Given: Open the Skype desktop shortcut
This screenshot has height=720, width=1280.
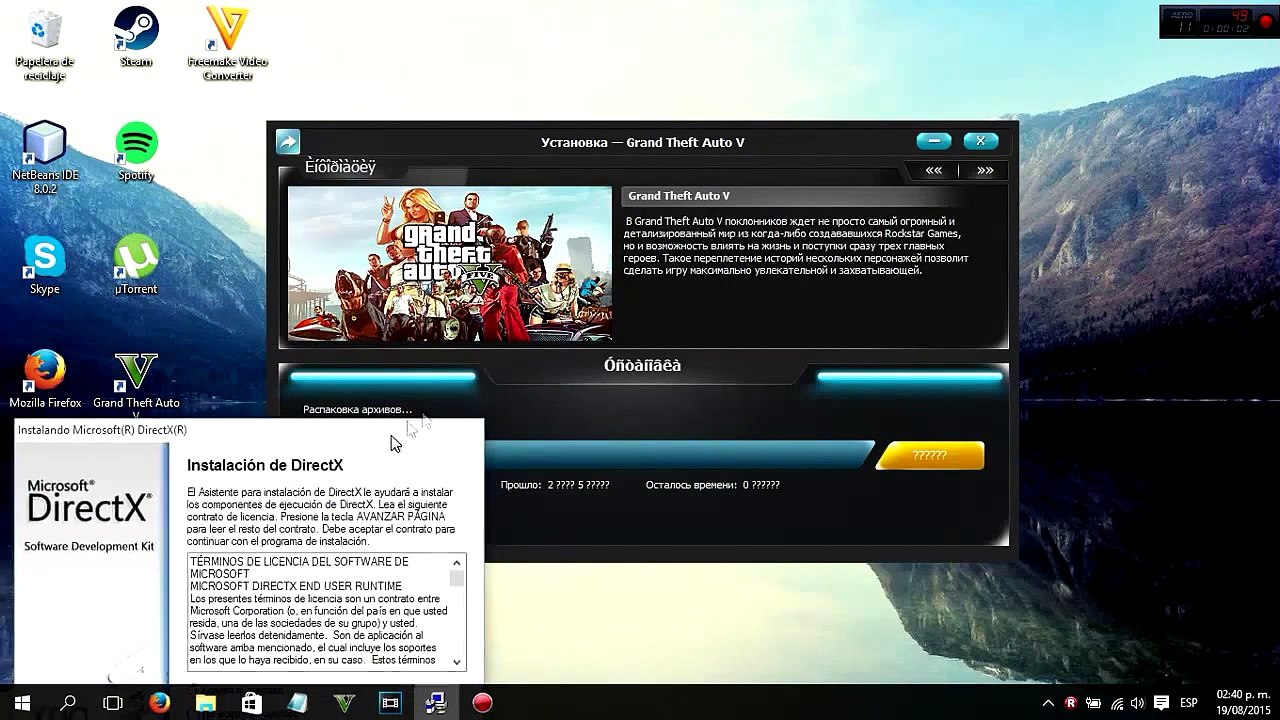Looking at the screenshot, I should tap(45, 266).
